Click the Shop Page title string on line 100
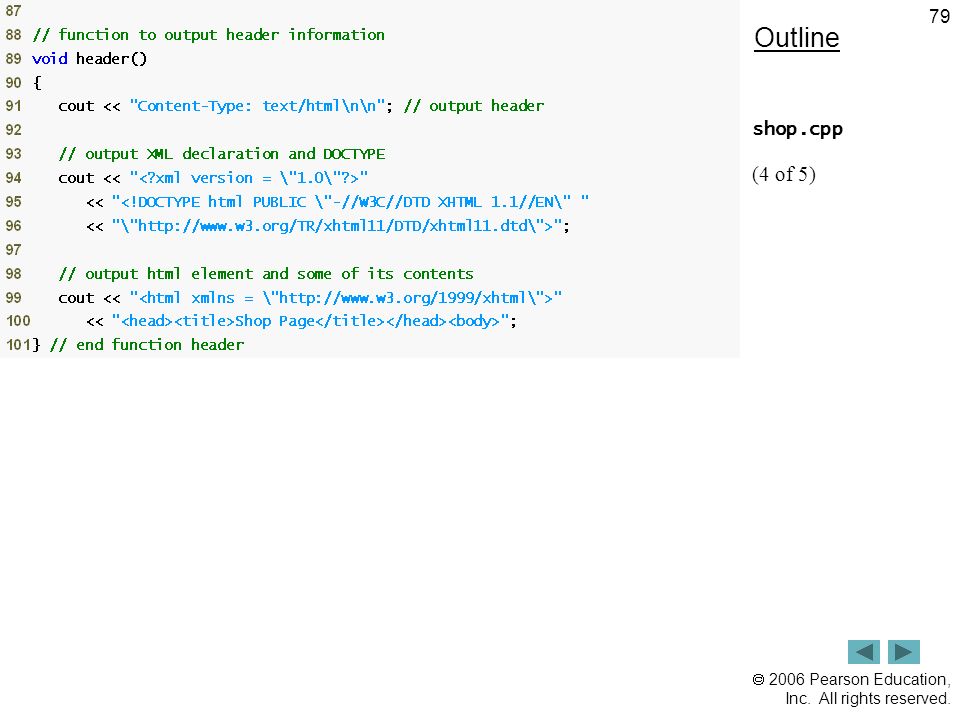 pos(310,321)
